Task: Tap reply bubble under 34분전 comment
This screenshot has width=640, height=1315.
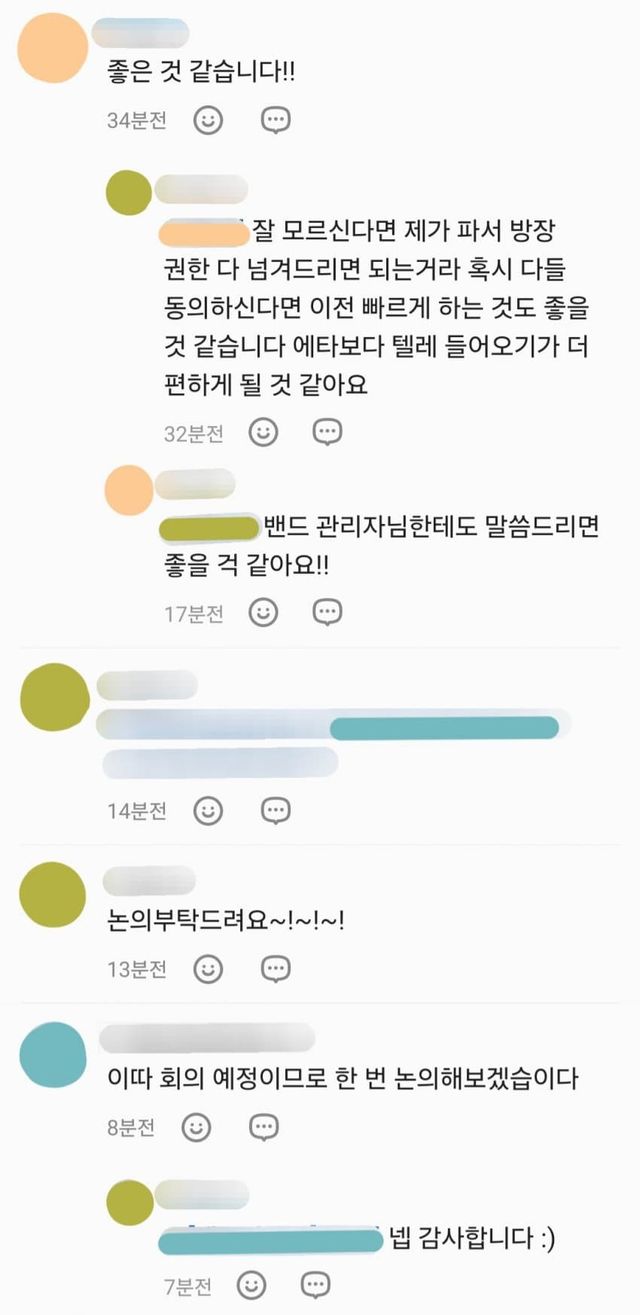Action: click(x=276, y=121)
